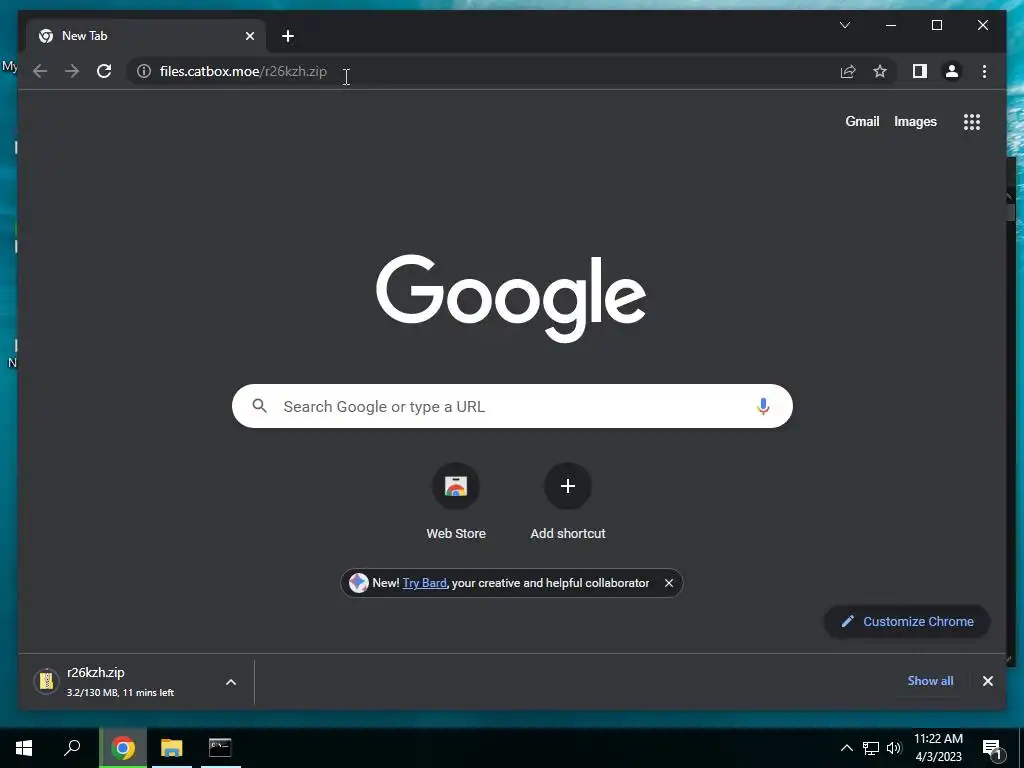Image resolution: width=1024 pixels, height=768 pixels.
Task: Expand r26kzh.zip download options arrow
Action: coord(231,682)
